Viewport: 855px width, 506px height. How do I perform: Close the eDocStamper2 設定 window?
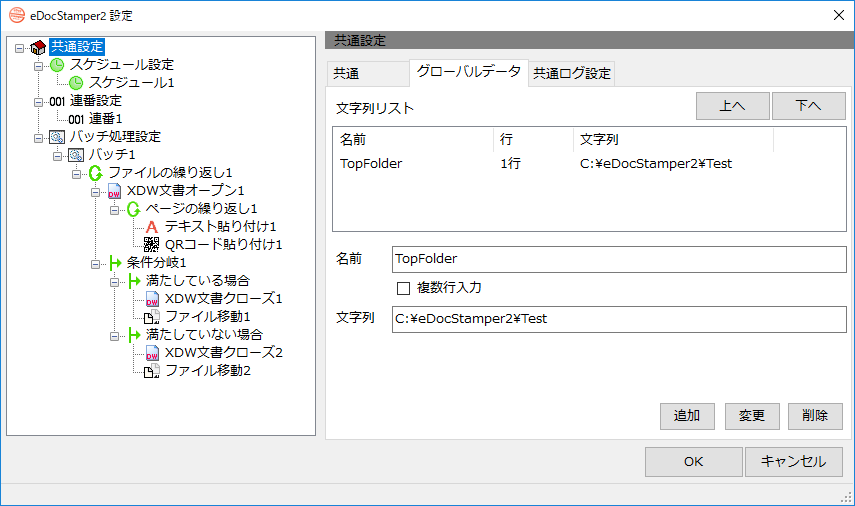[x=839, y=15]
